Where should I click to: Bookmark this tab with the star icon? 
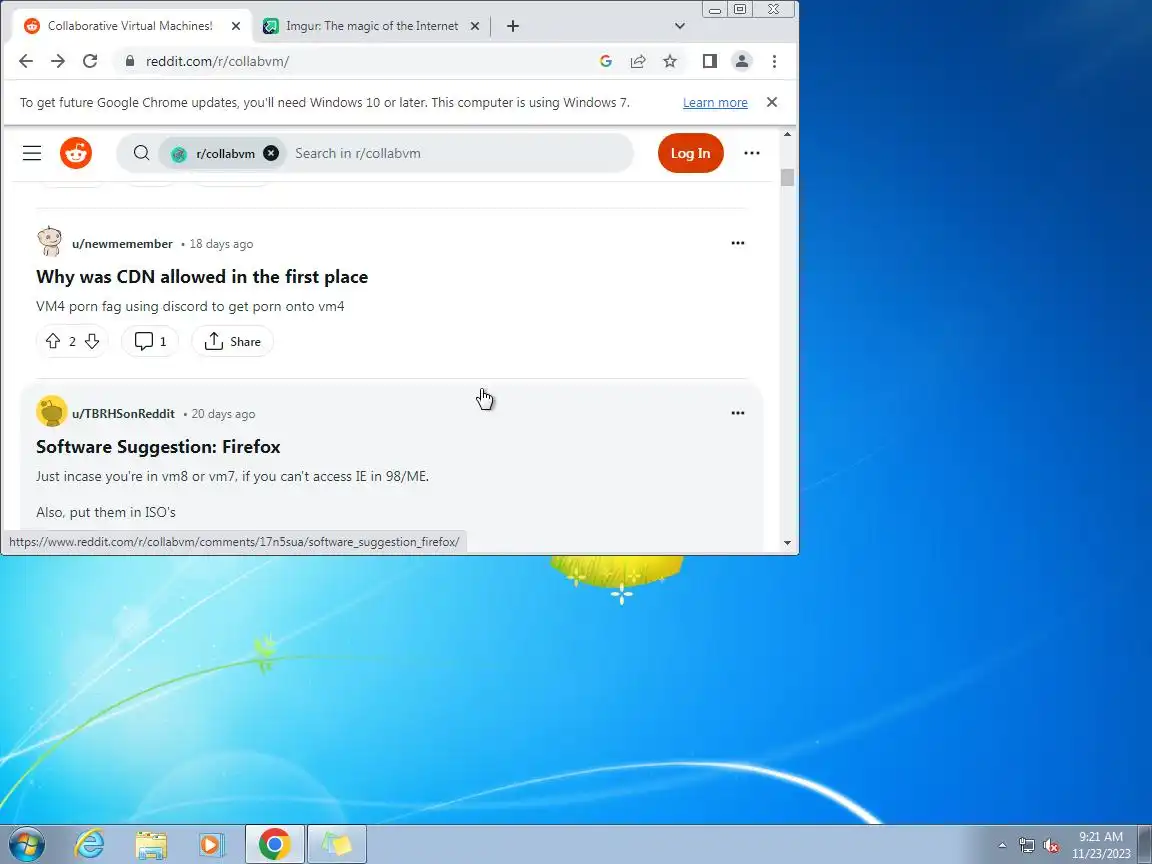coord(670,61)
